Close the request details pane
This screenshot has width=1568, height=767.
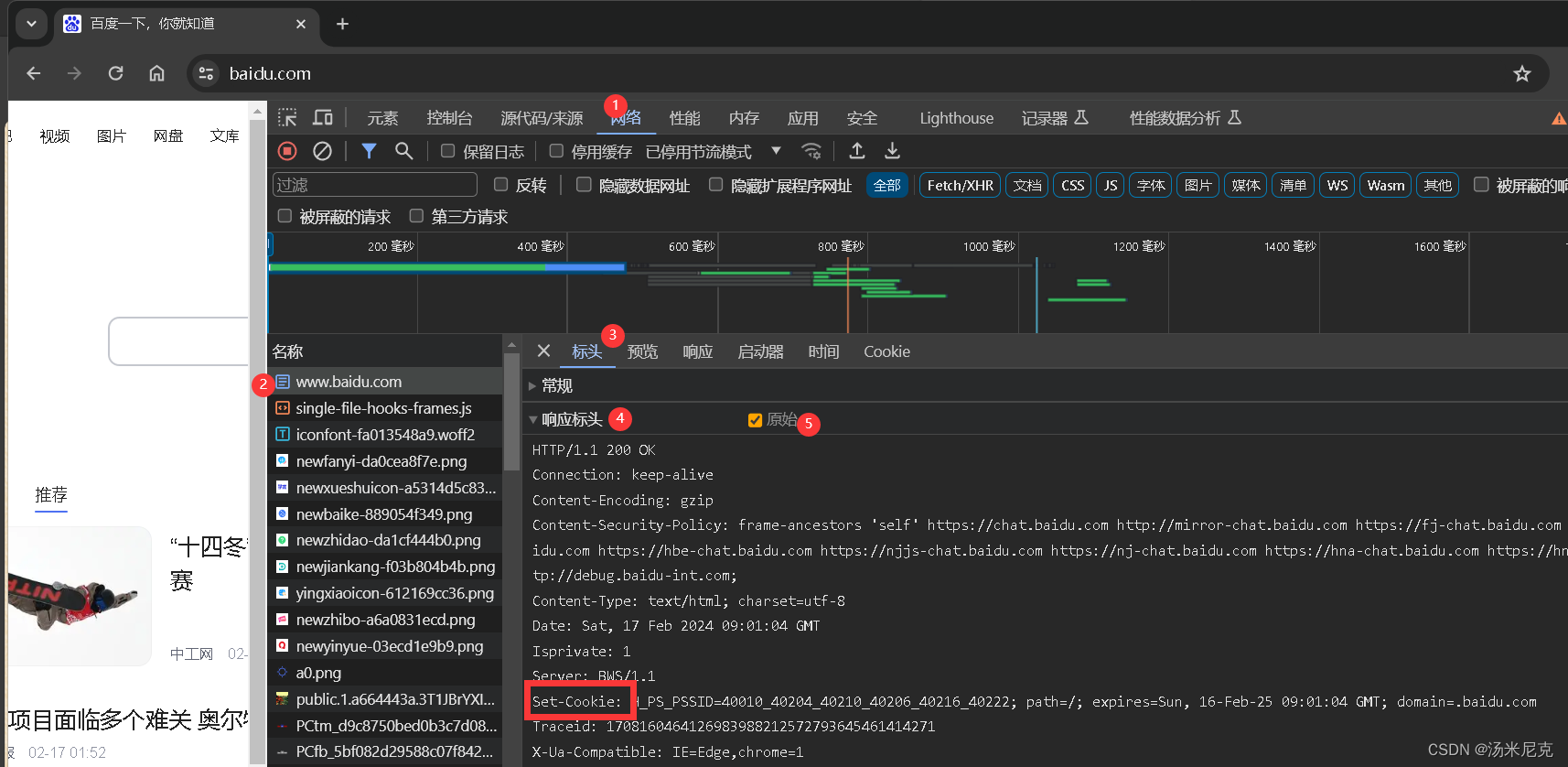543,351
